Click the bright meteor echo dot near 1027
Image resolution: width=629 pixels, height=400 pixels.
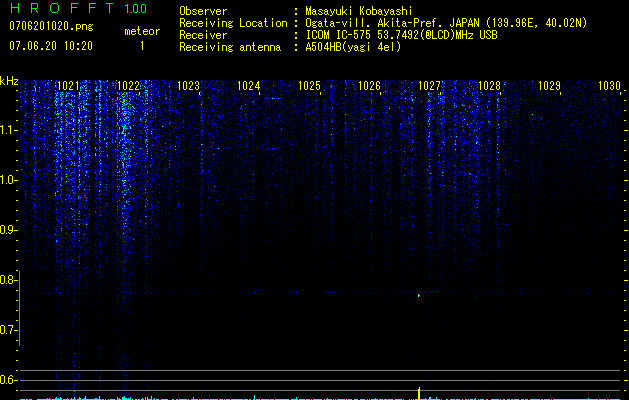click(418, 295)
